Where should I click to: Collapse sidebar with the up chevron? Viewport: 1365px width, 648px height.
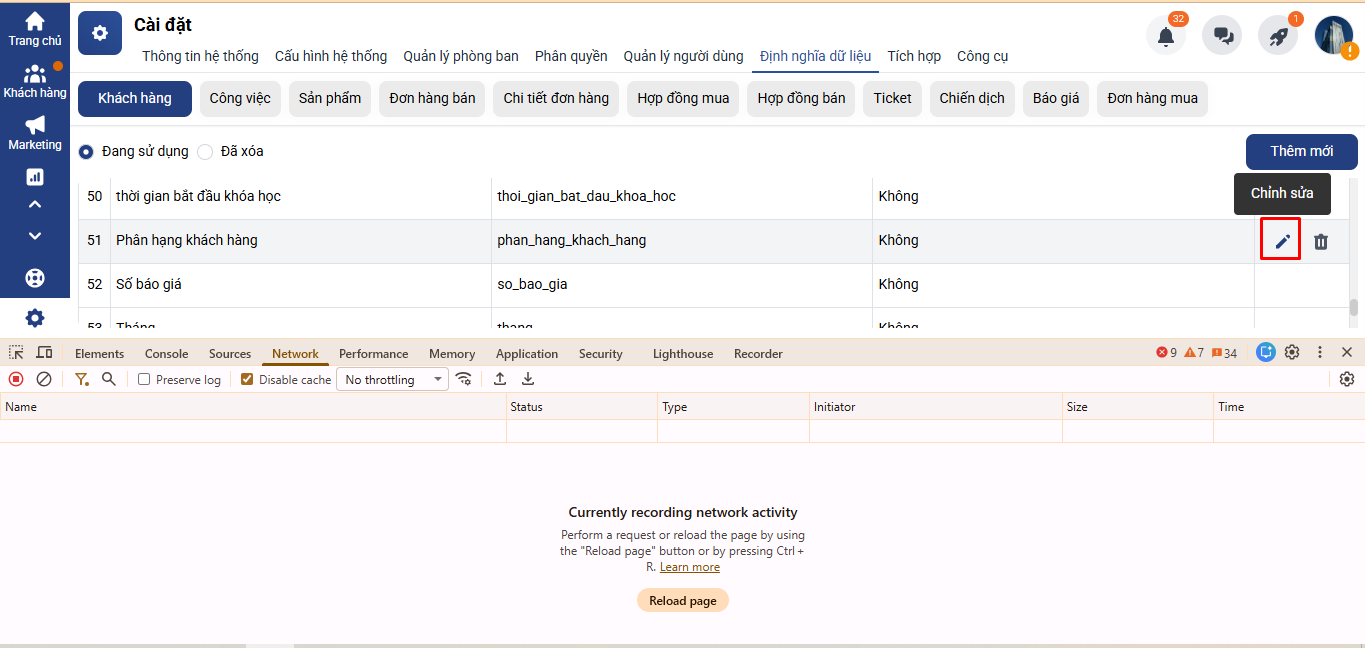click(x=35, y=205)
